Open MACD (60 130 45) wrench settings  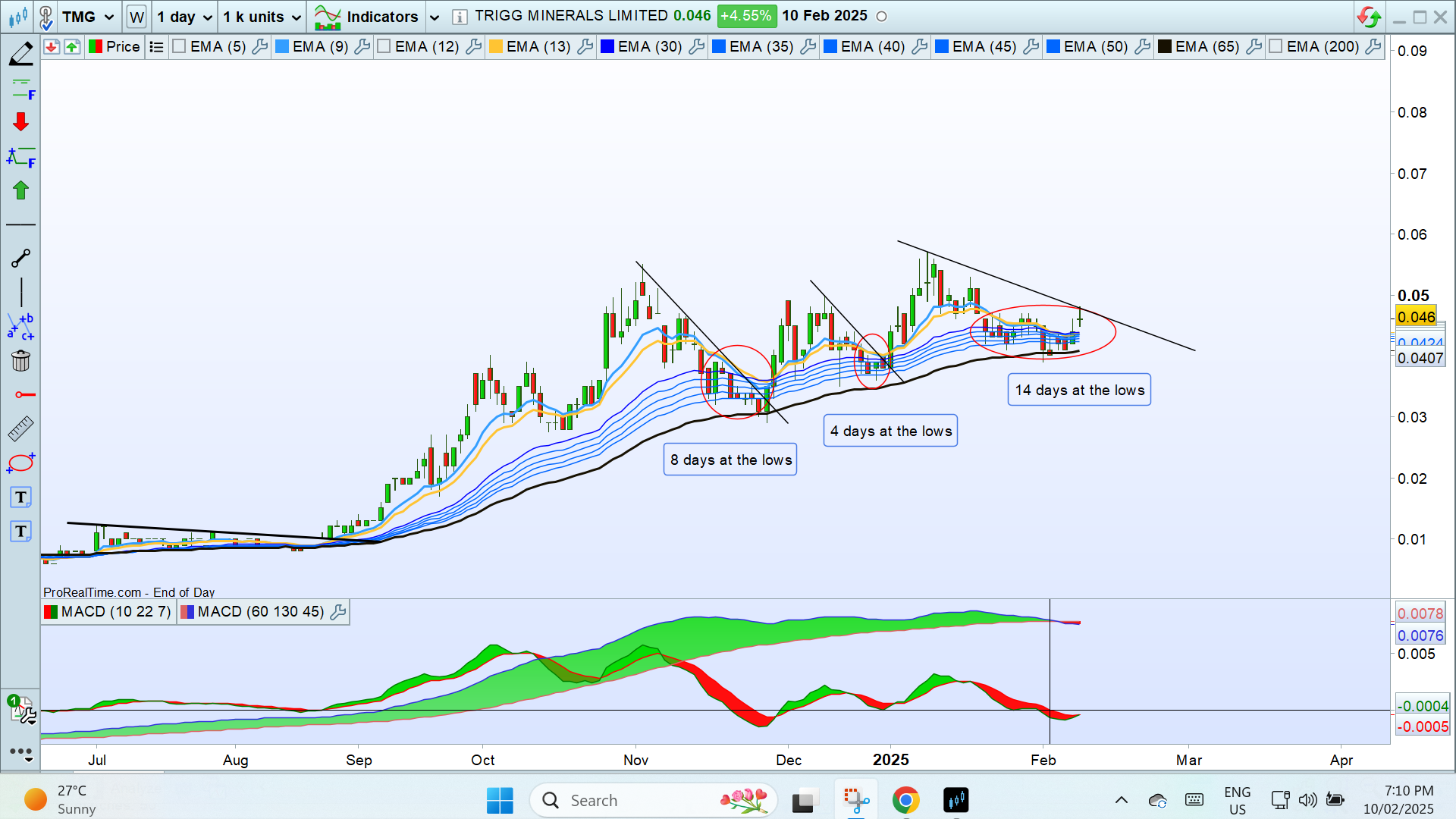click(x=338, y=611)
